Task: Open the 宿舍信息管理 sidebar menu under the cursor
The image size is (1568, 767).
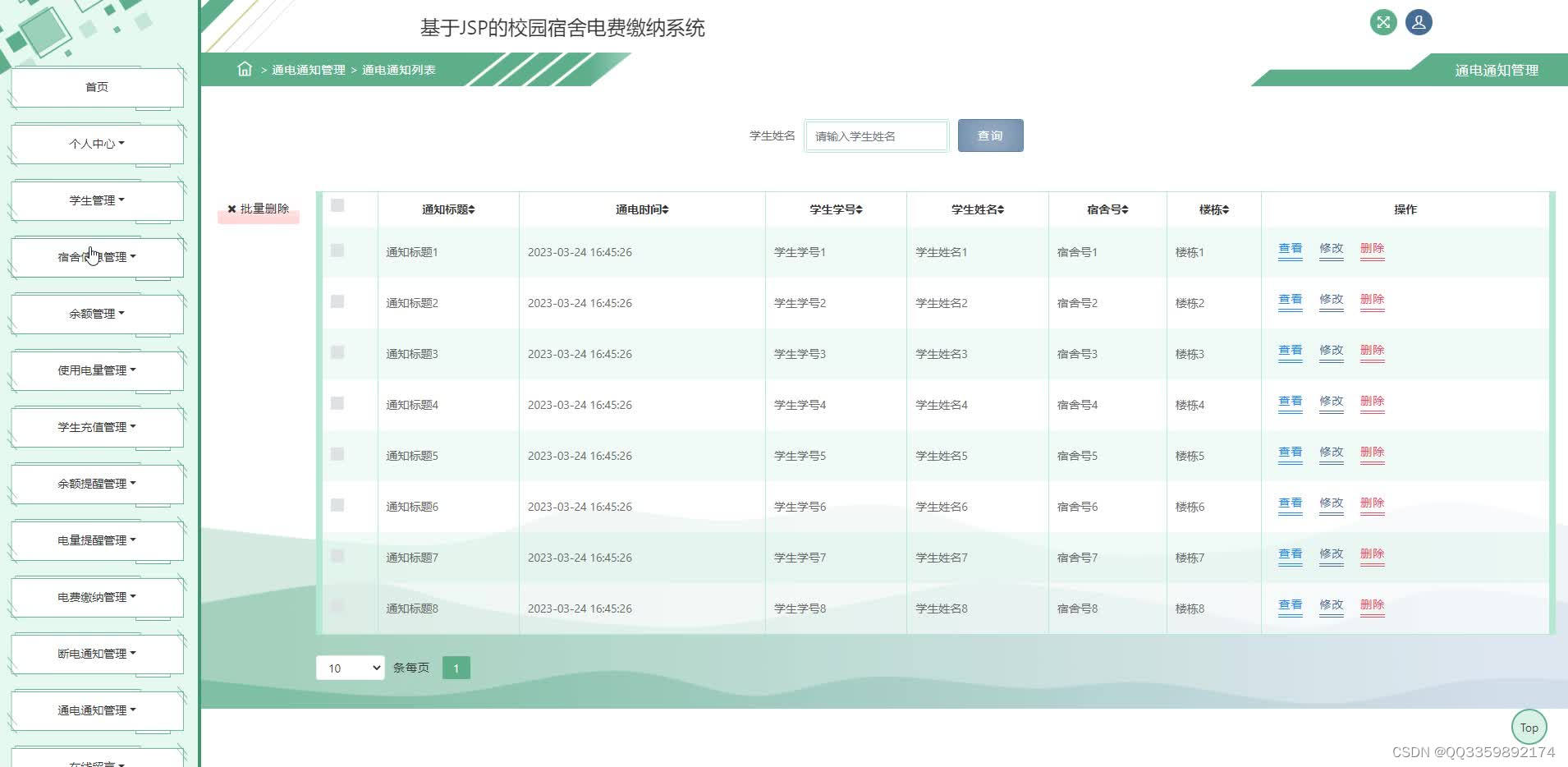Action: coord(97,257)
